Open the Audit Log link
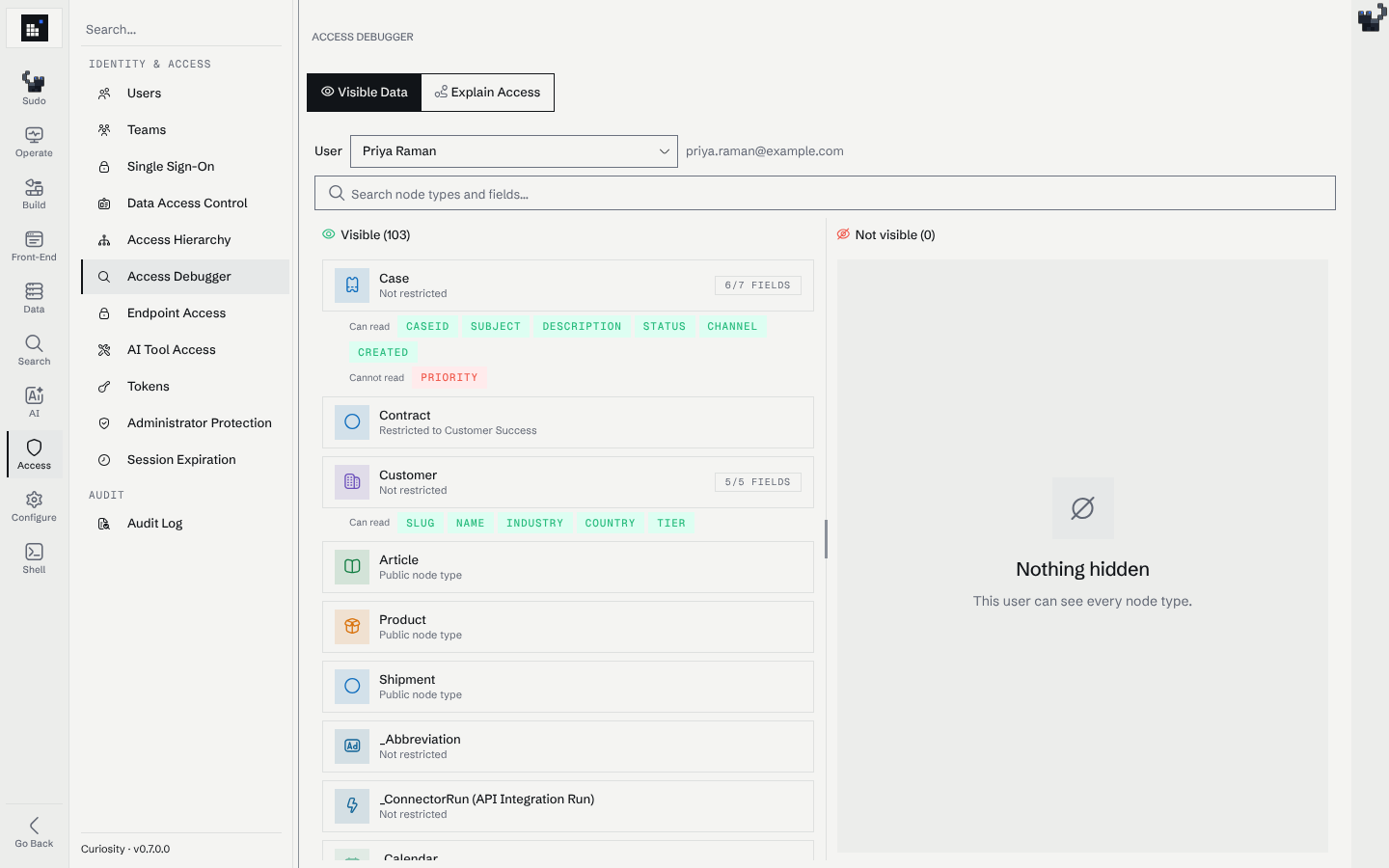 [185, 524]
